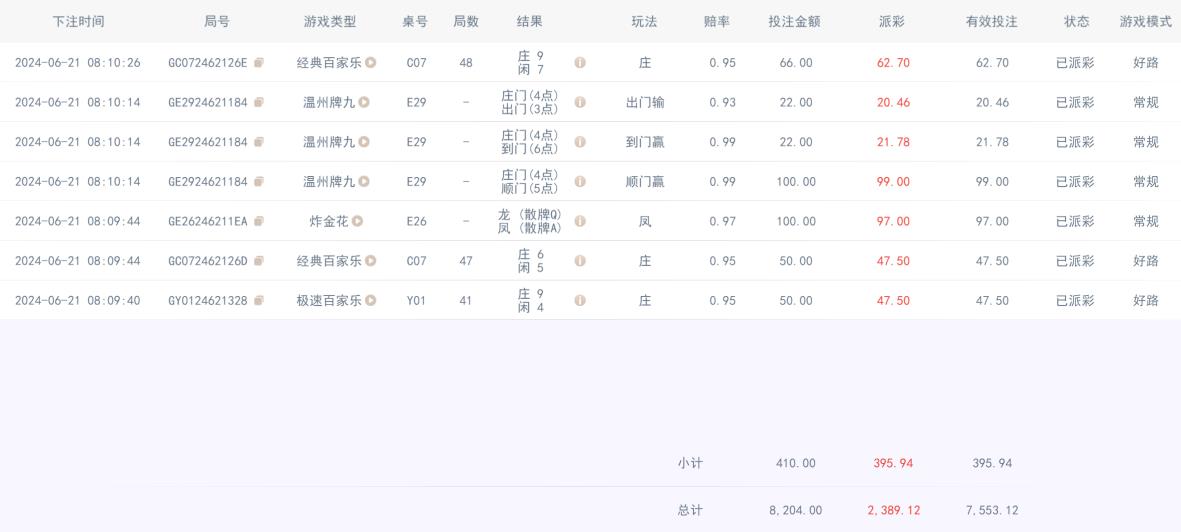Open result info for 到门(6点) result
This screenshot has width=1181, height=532.
pyautogui.click(x=580, y=142)
